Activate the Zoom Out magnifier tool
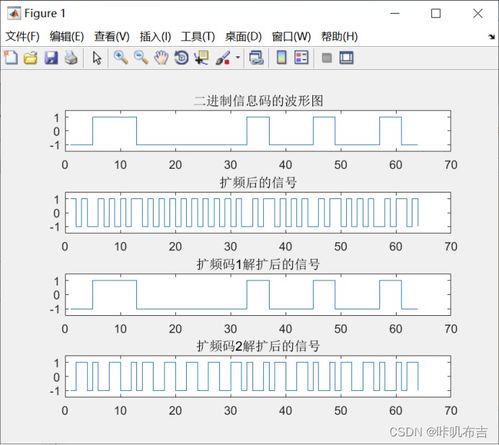This screenshot has width=499, height=445. pyautogui.click(x=141, y=58)
